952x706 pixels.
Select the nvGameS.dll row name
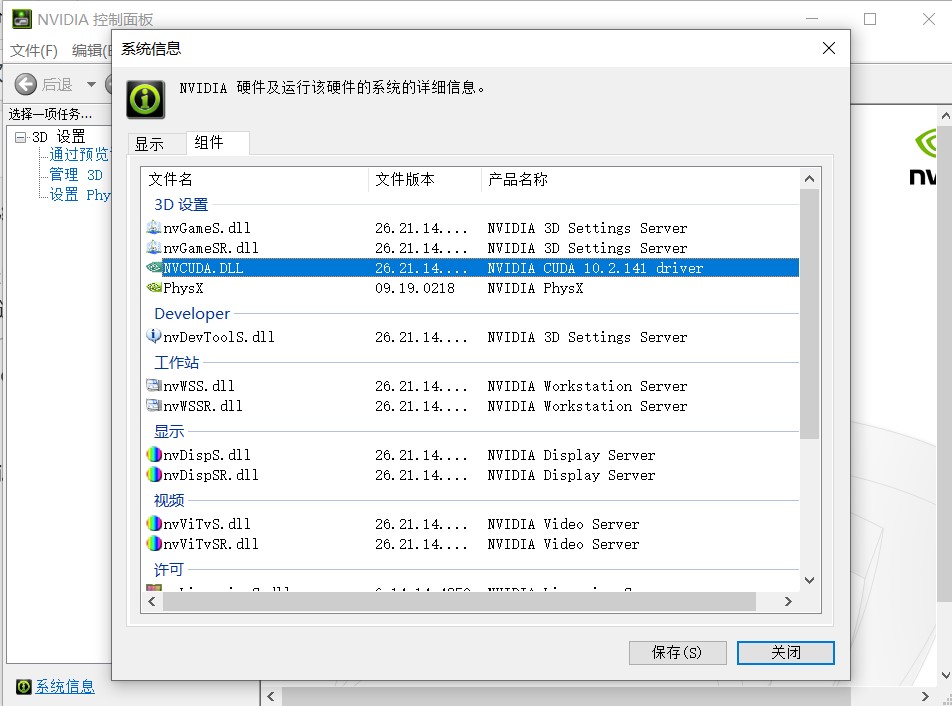[207, 228]
